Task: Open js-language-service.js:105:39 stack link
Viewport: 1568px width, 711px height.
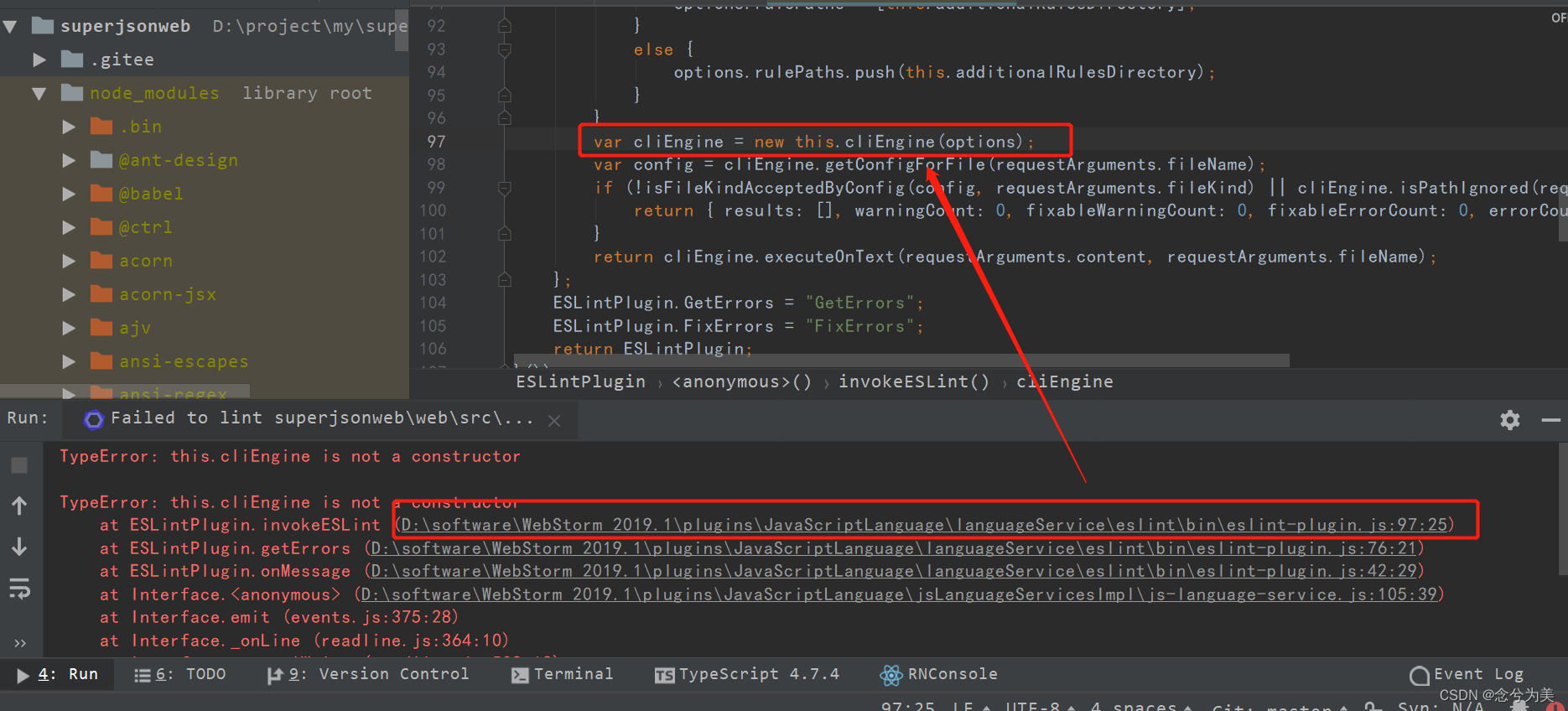Action: point(899,594)
